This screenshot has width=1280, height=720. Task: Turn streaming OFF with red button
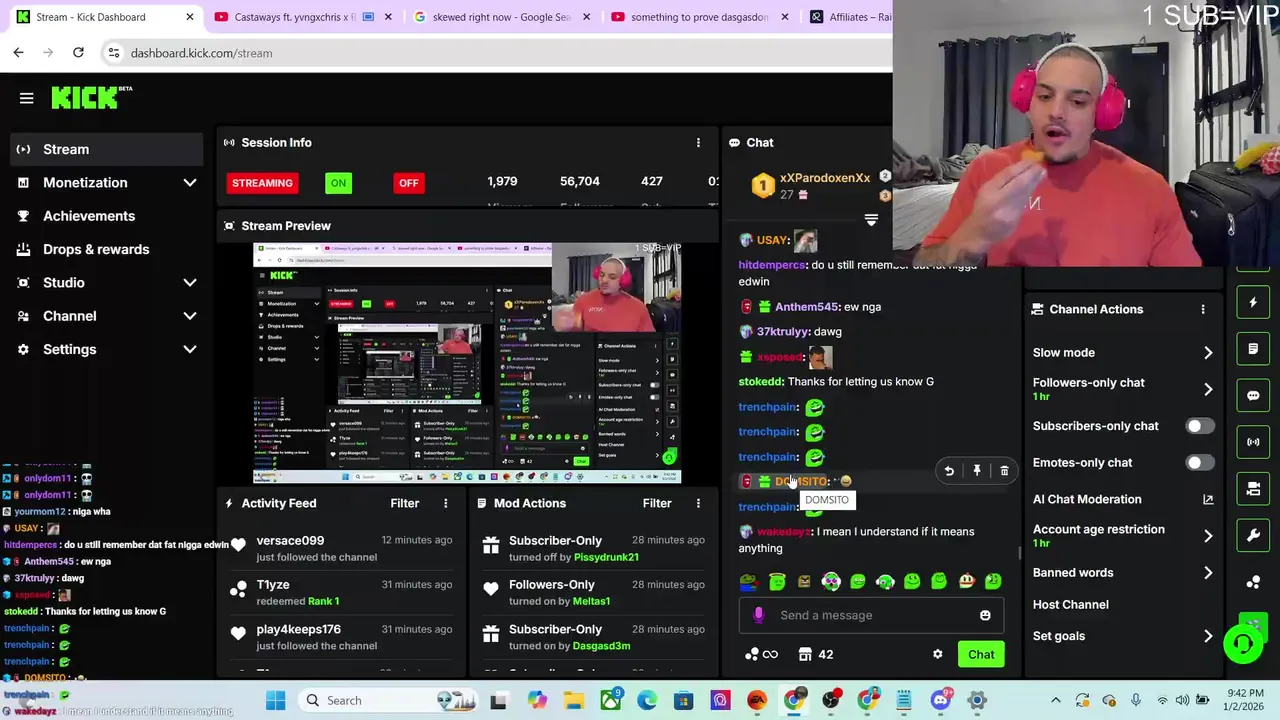coord(408,183)
